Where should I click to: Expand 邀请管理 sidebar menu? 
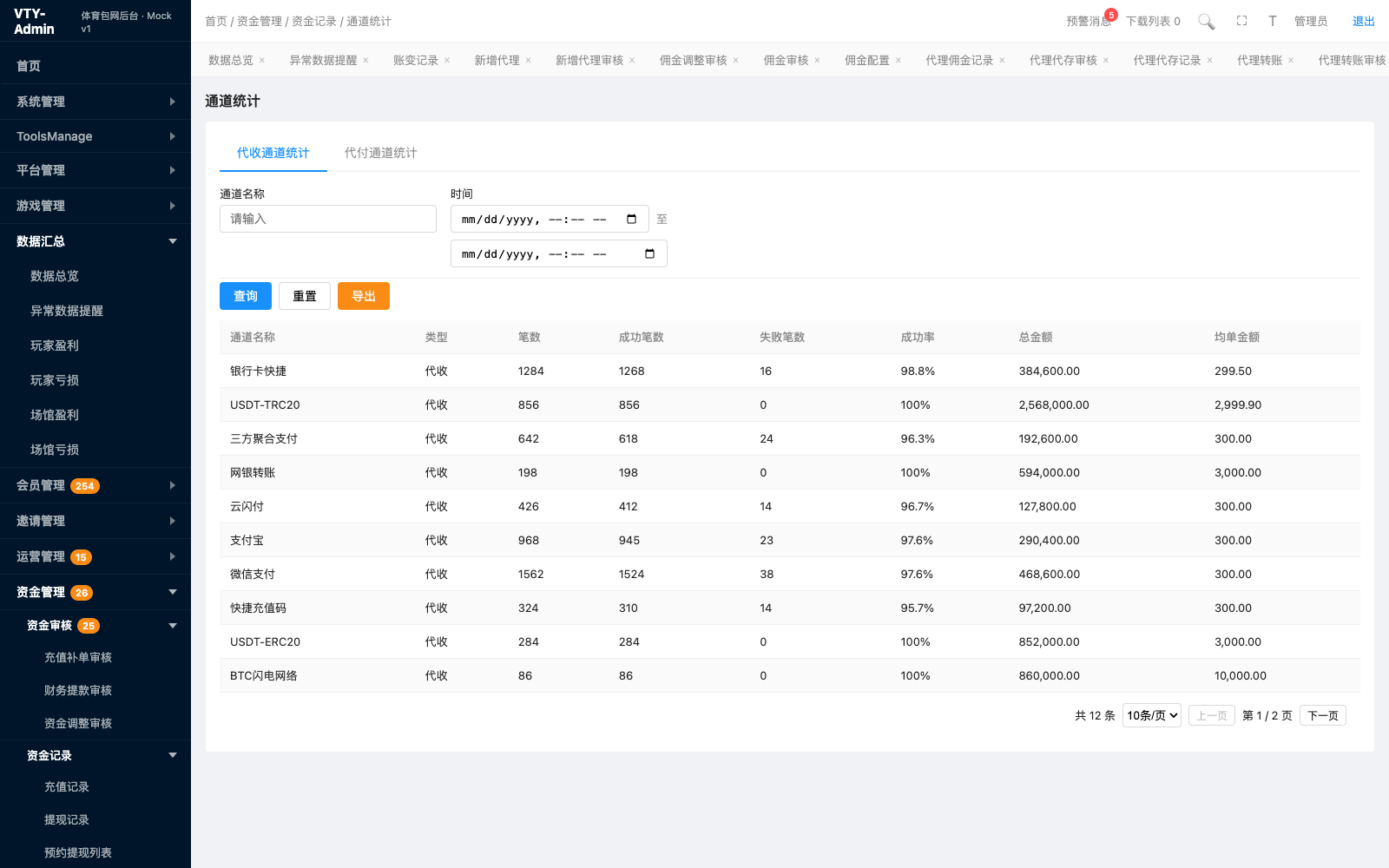tap(95, 521)
